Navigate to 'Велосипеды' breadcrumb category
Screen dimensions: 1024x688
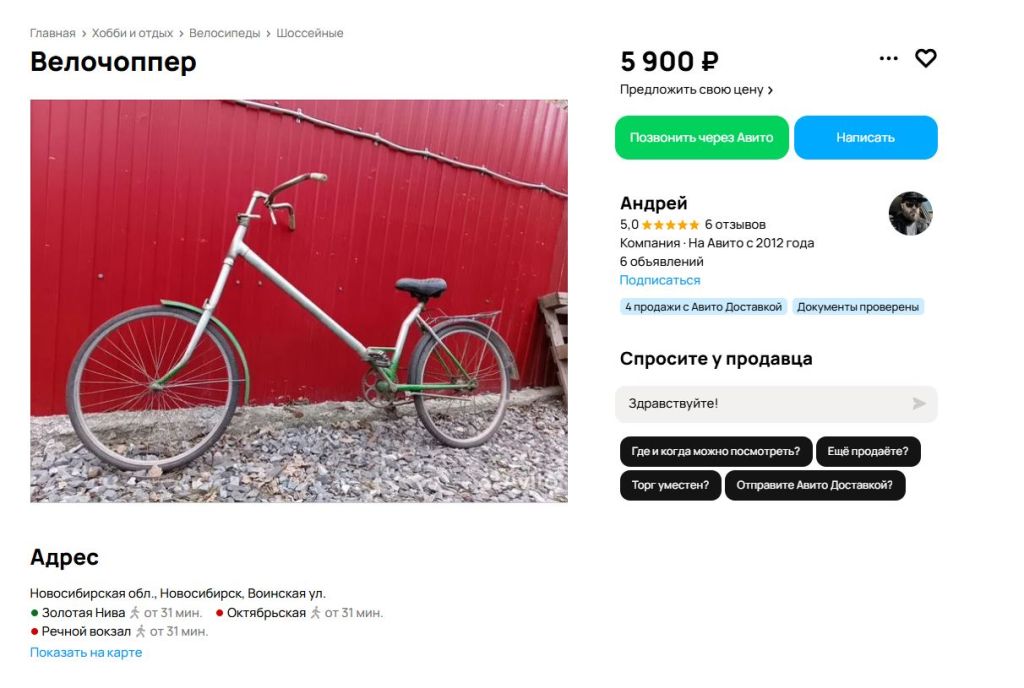click(x=226, y=33)
